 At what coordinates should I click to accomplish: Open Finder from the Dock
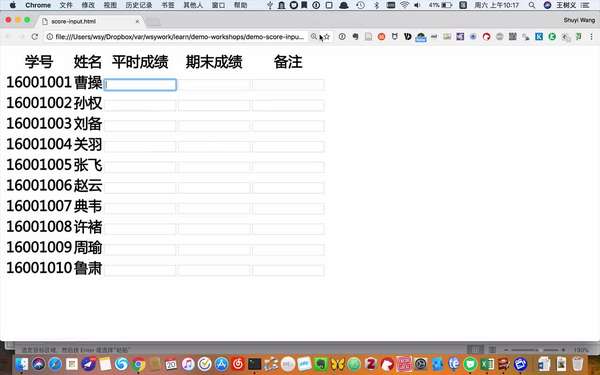22,364
